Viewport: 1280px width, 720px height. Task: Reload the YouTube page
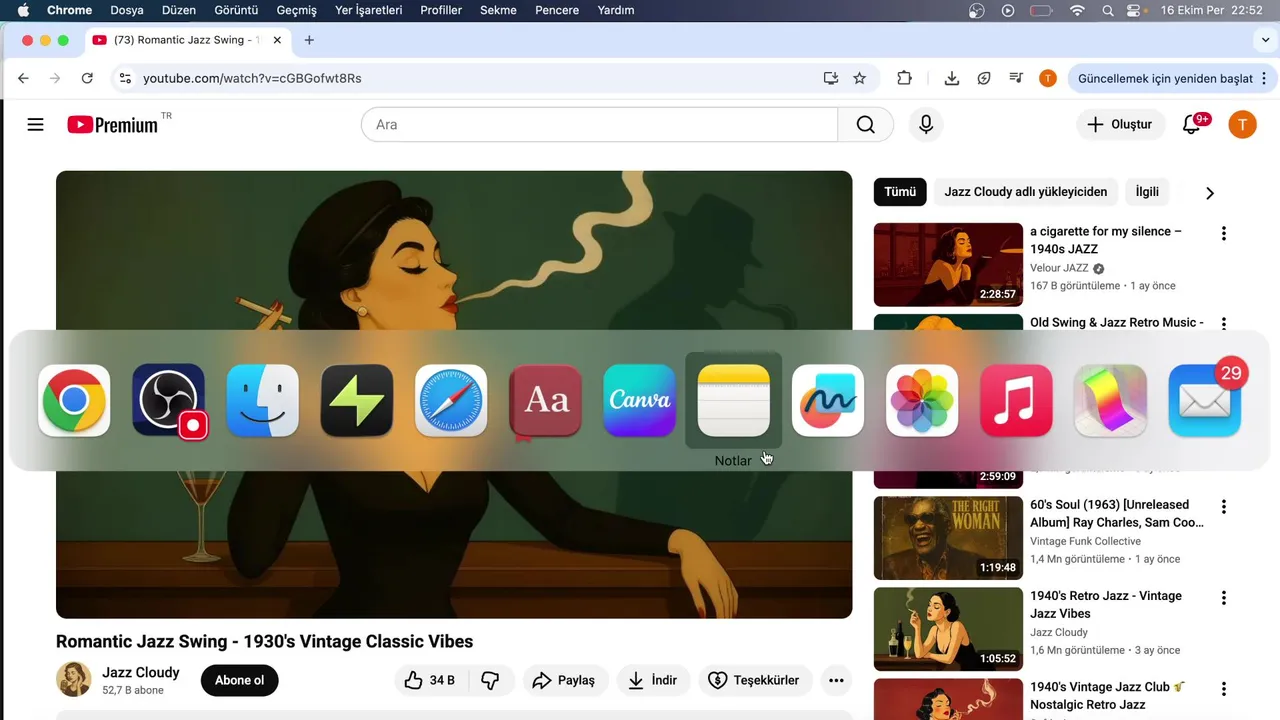tap(87, 78)
